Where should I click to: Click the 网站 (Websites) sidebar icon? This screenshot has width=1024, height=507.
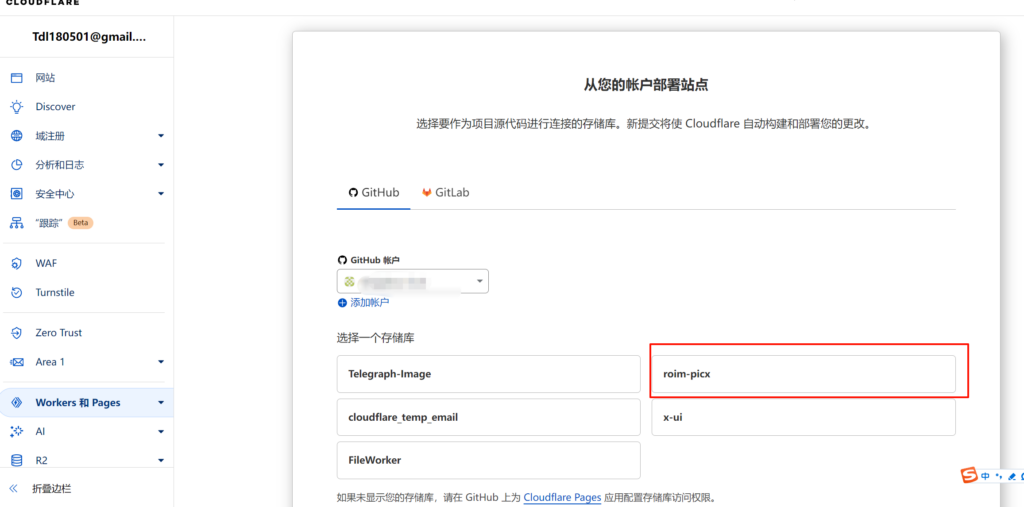click(16, 78)
